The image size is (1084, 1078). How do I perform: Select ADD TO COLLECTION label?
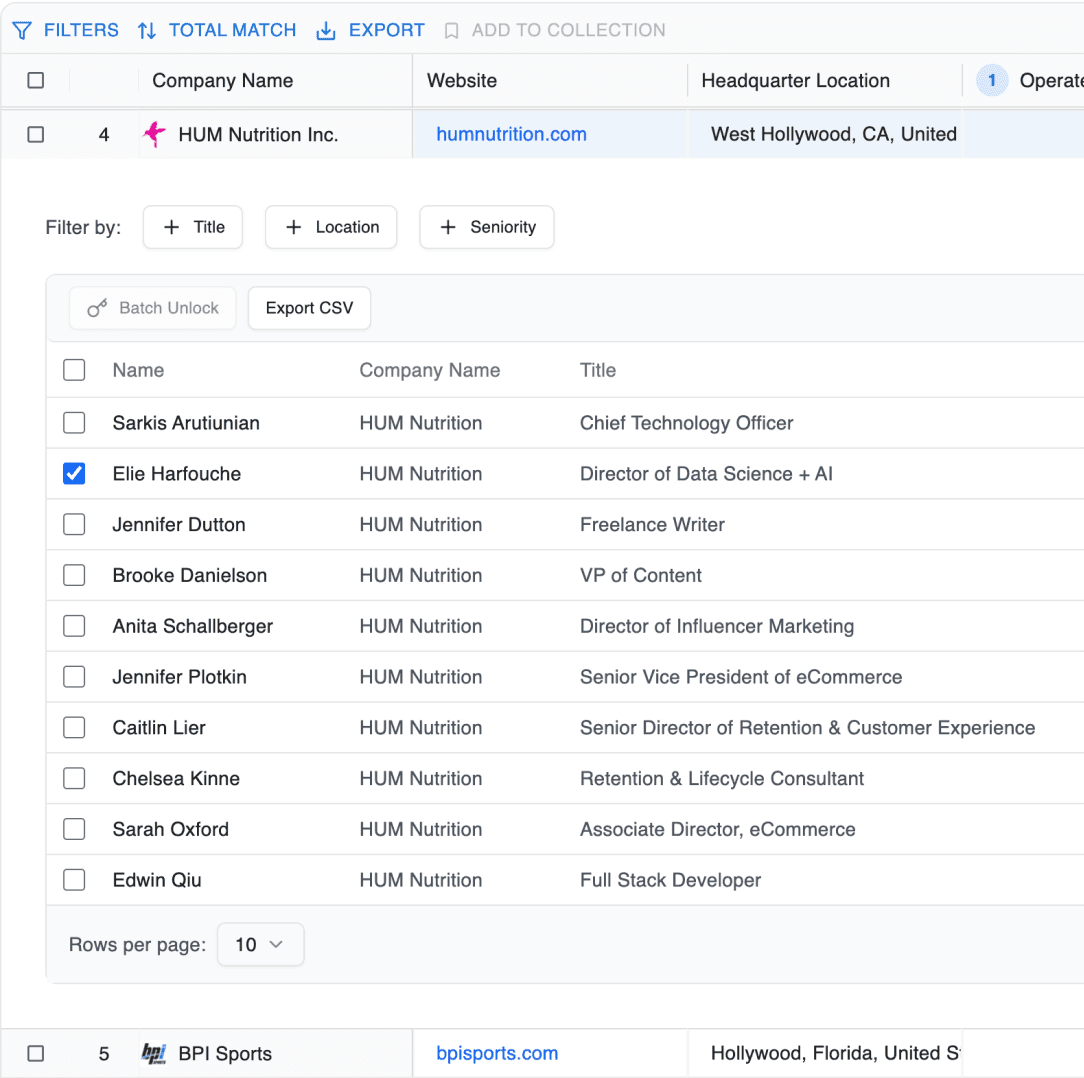tap(568, 30)
